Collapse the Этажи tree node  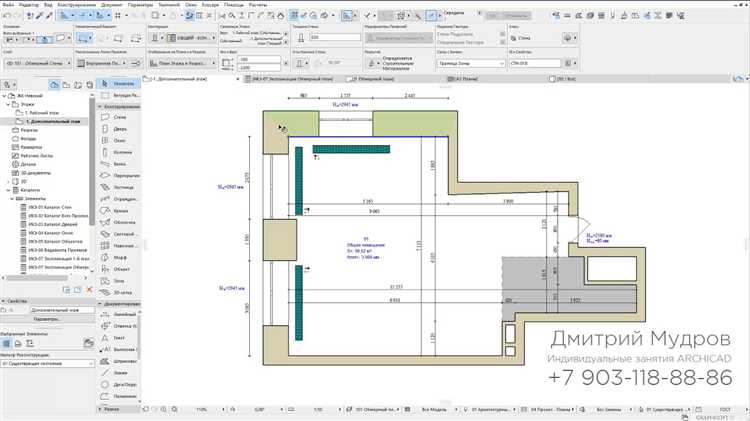(7, 105)
